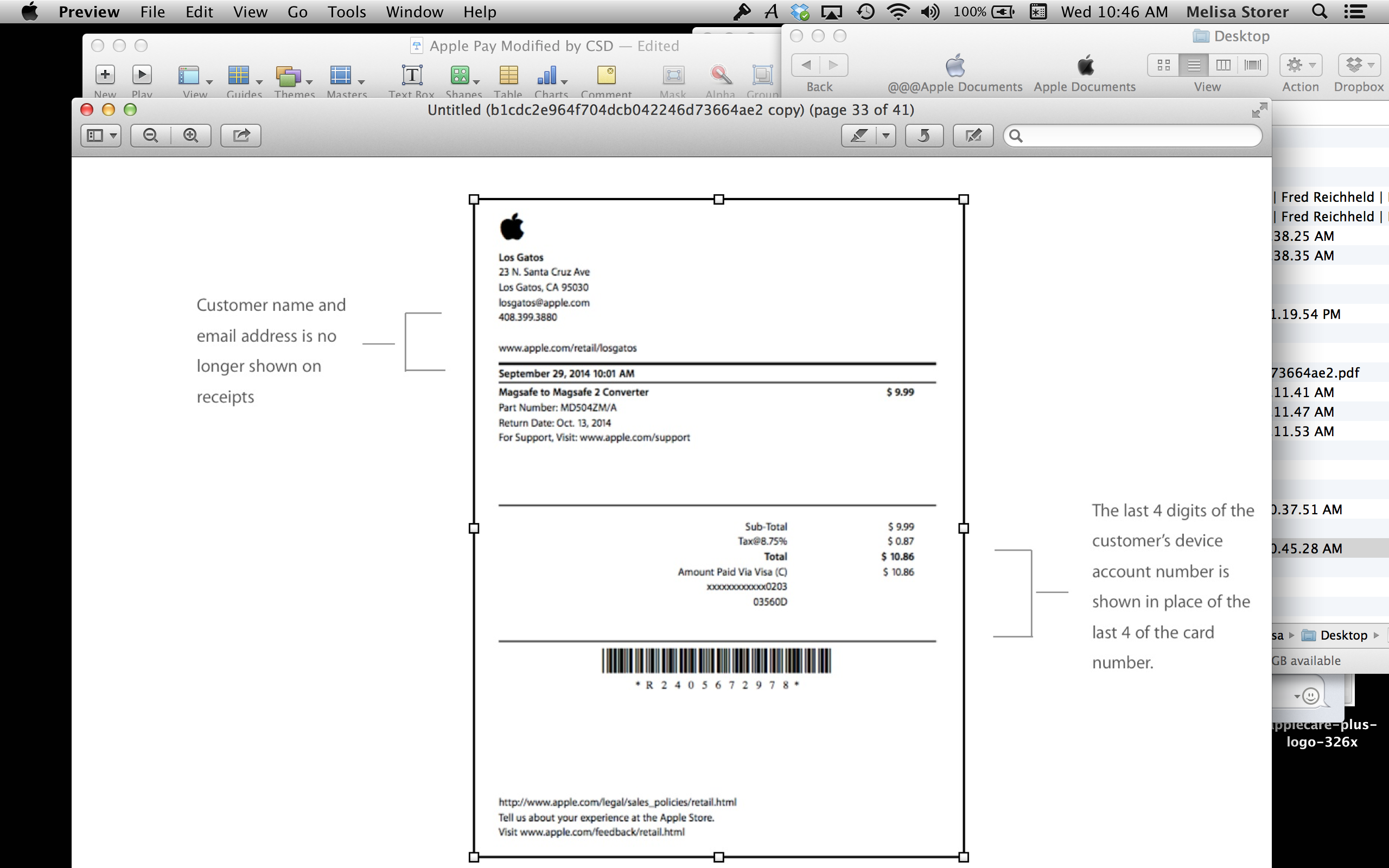Open Notification Center list icon
The image size is (1389, 868).
1355,11
